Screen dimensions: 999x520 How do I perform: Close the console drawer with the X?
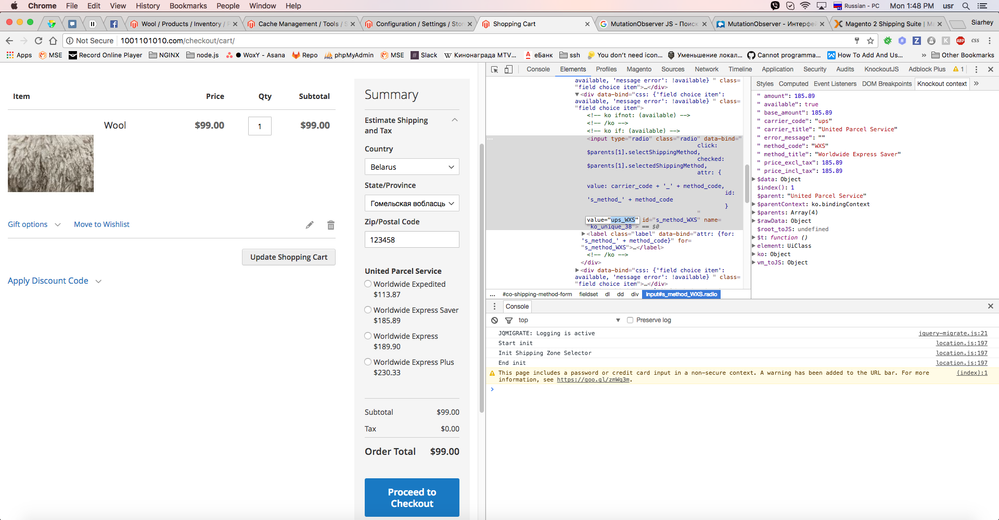[x=990, y=305]
